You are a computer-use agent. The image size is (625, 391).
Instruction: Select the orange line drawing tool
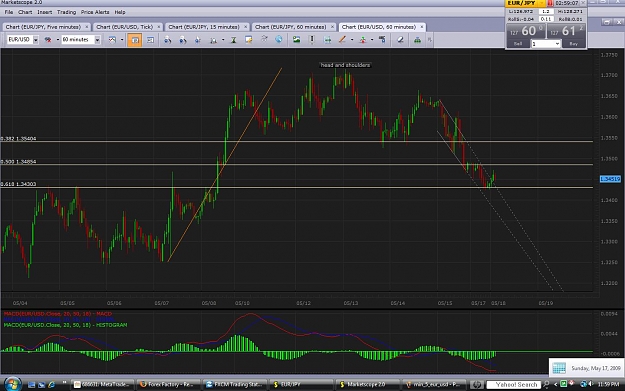(x=342, y=39)
